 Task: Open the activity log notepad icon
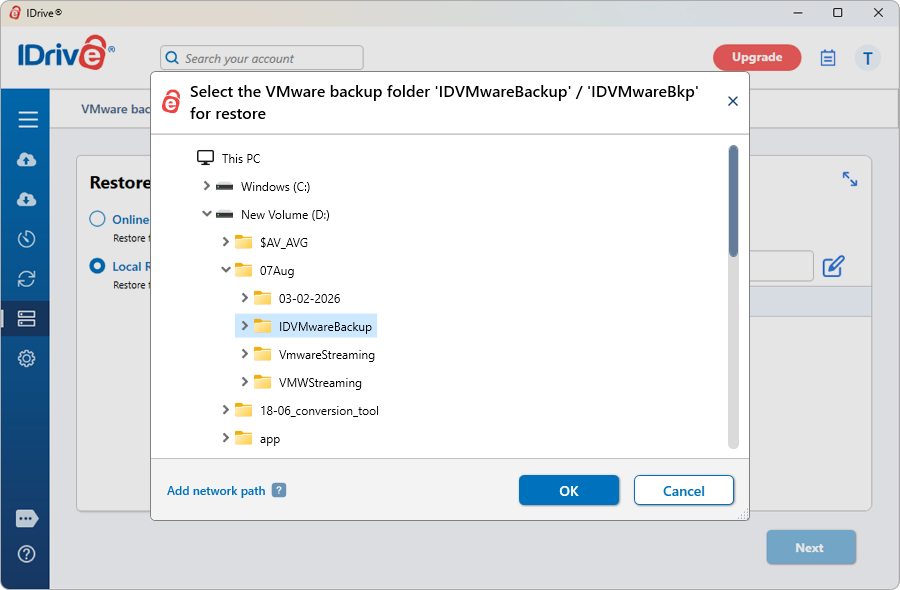(x=828, y=58)
